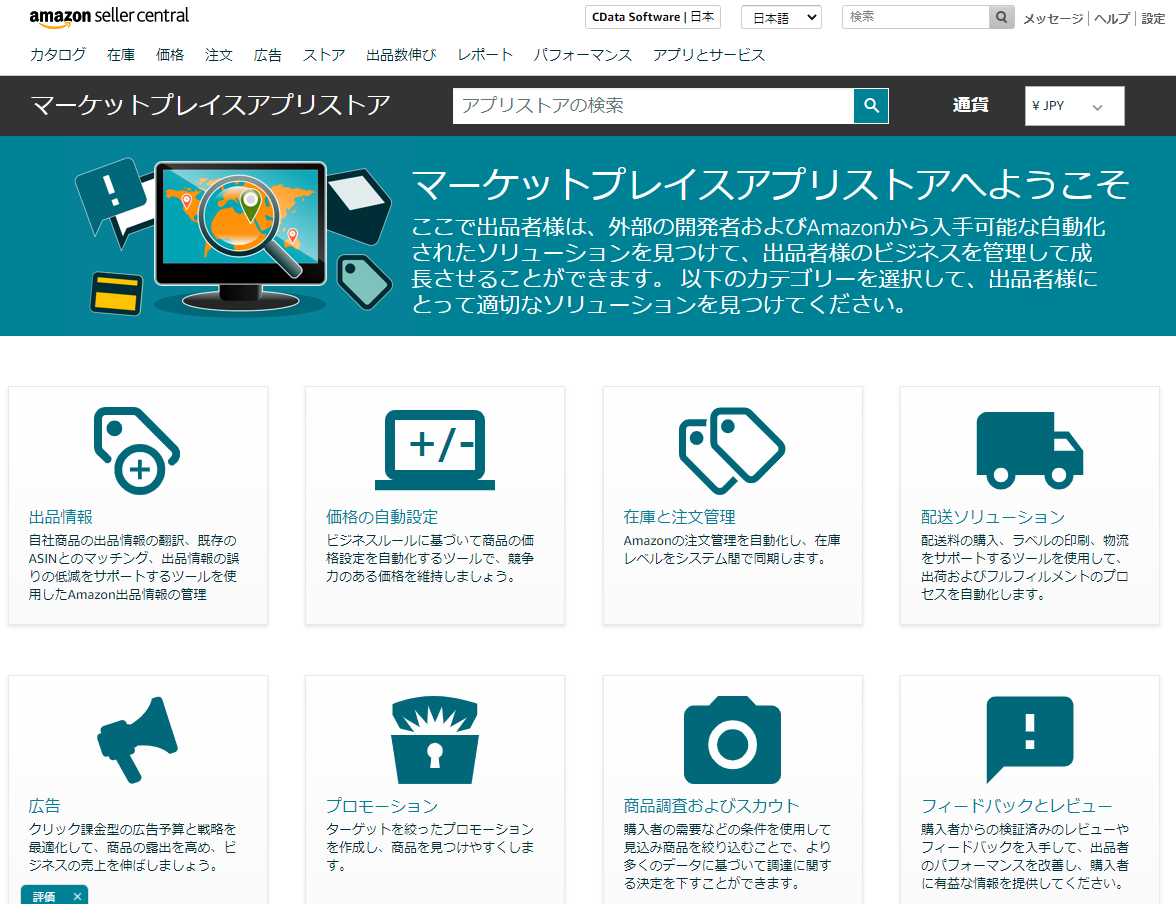The height and width of the screenshot is (904, 1176).
Task: Open the カタログ menu
Action: [x=58, y=55]
